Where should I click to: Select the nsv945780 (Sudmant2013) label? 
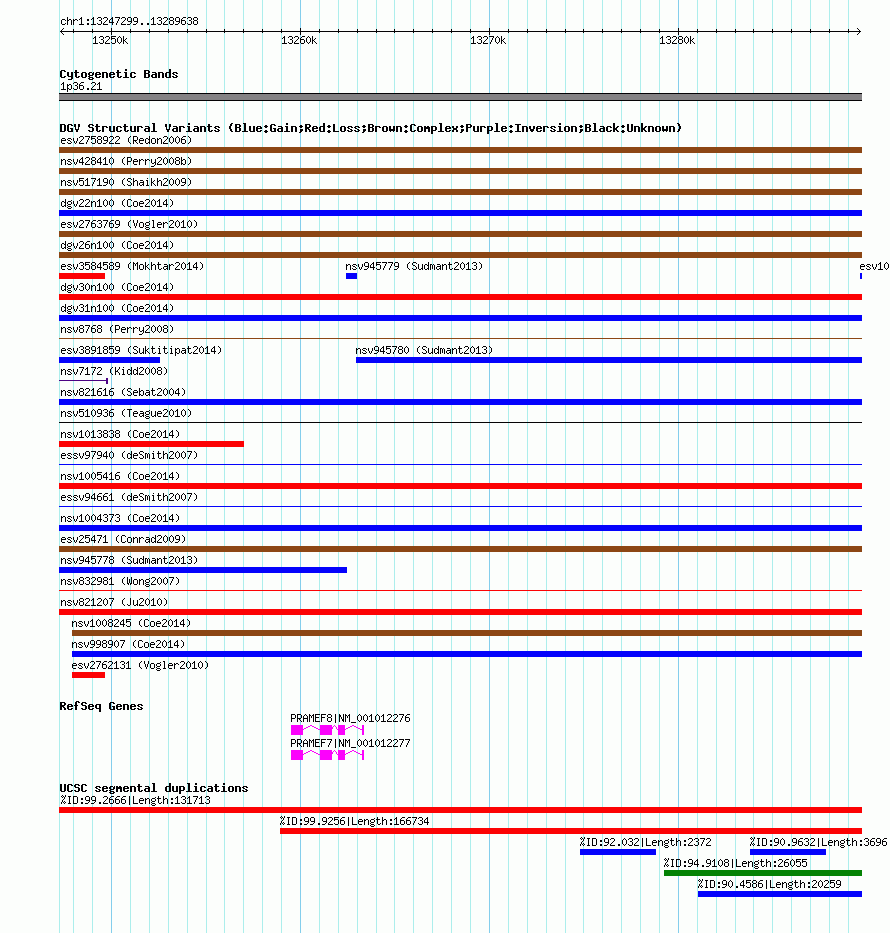click(x=424, y=350)
